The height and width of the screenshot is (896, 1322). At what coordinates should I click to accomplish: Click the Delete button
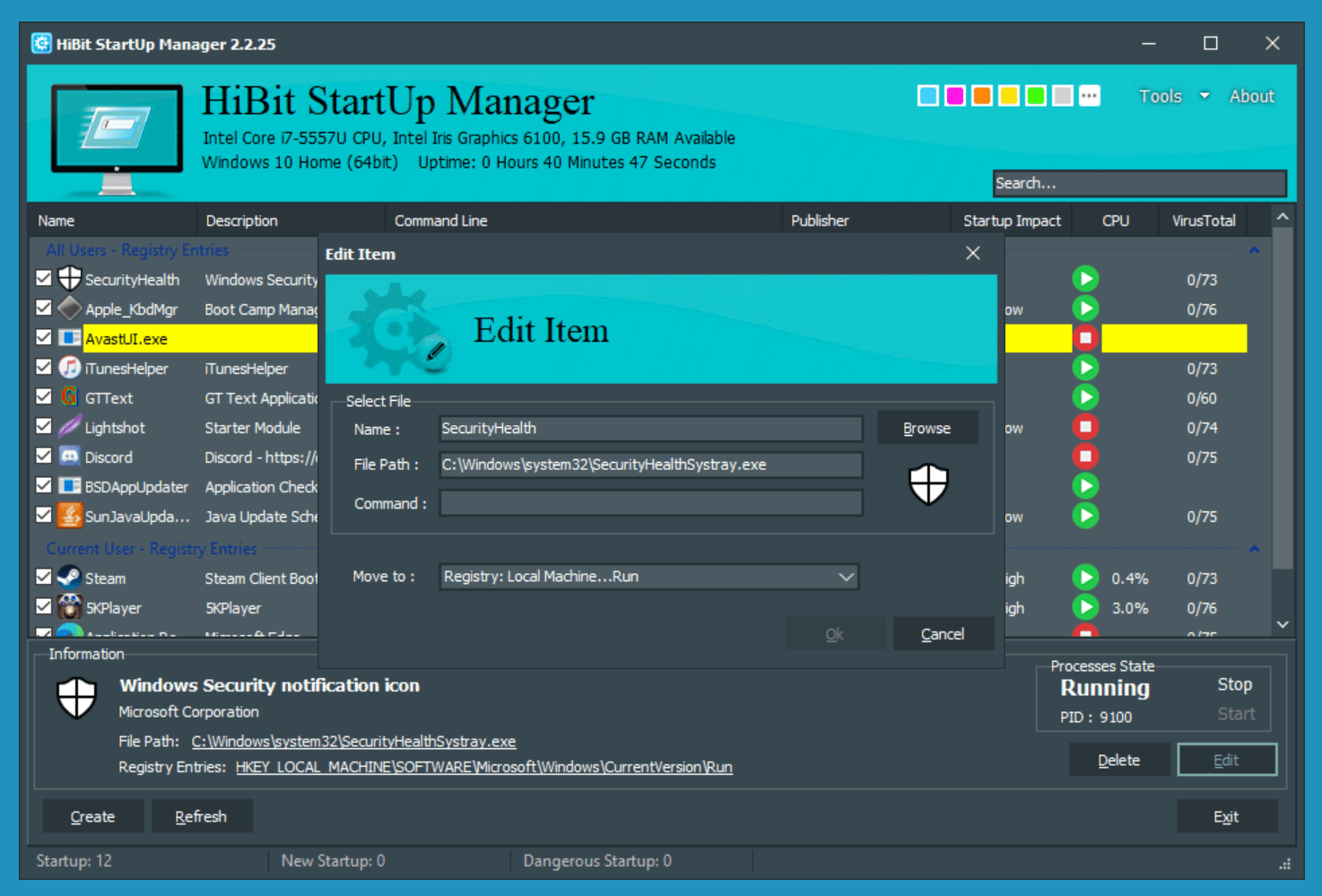[1119, 761]
